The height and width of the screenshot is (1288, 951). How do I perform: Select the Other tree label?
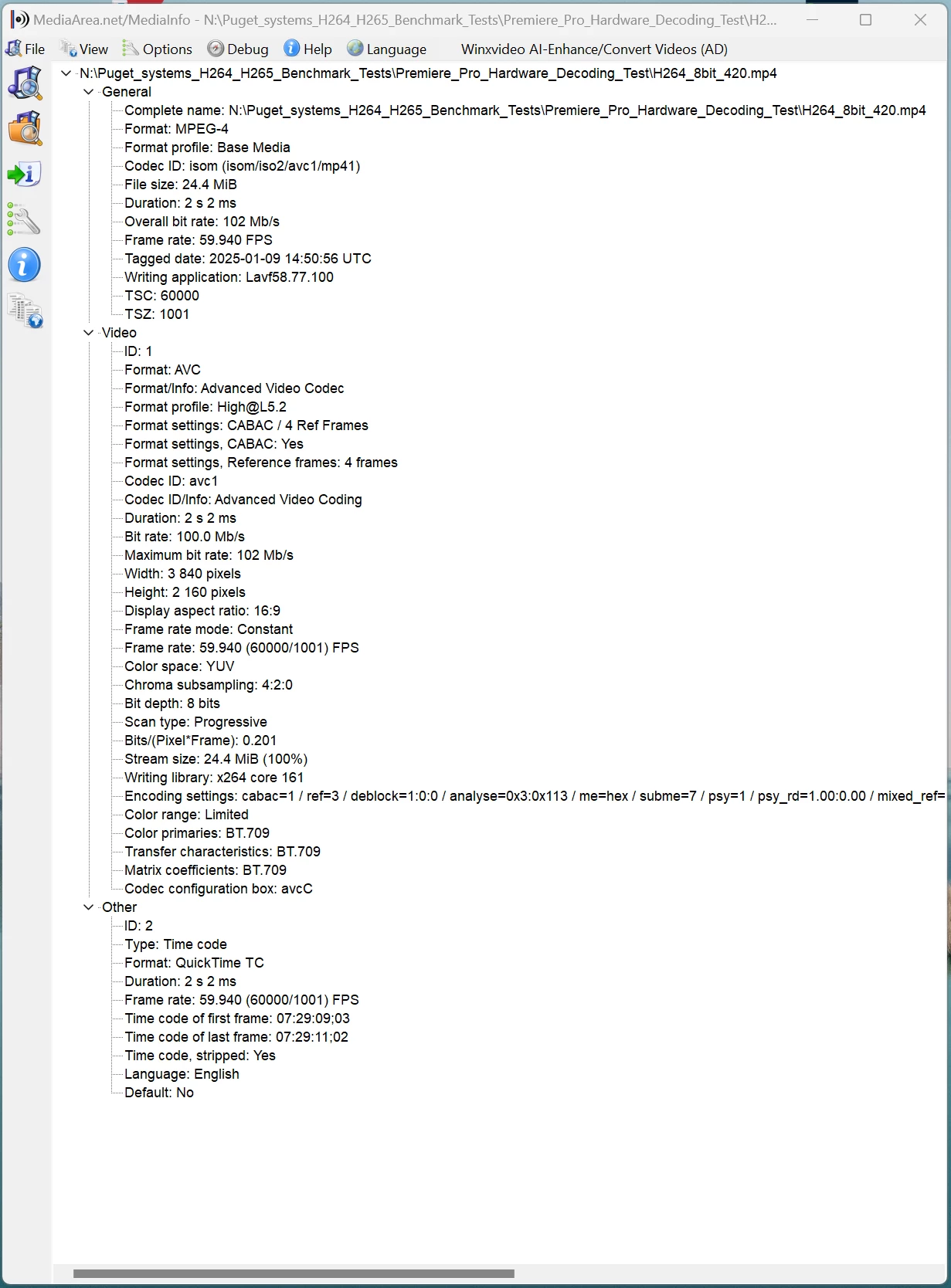(x=119, y=907)
